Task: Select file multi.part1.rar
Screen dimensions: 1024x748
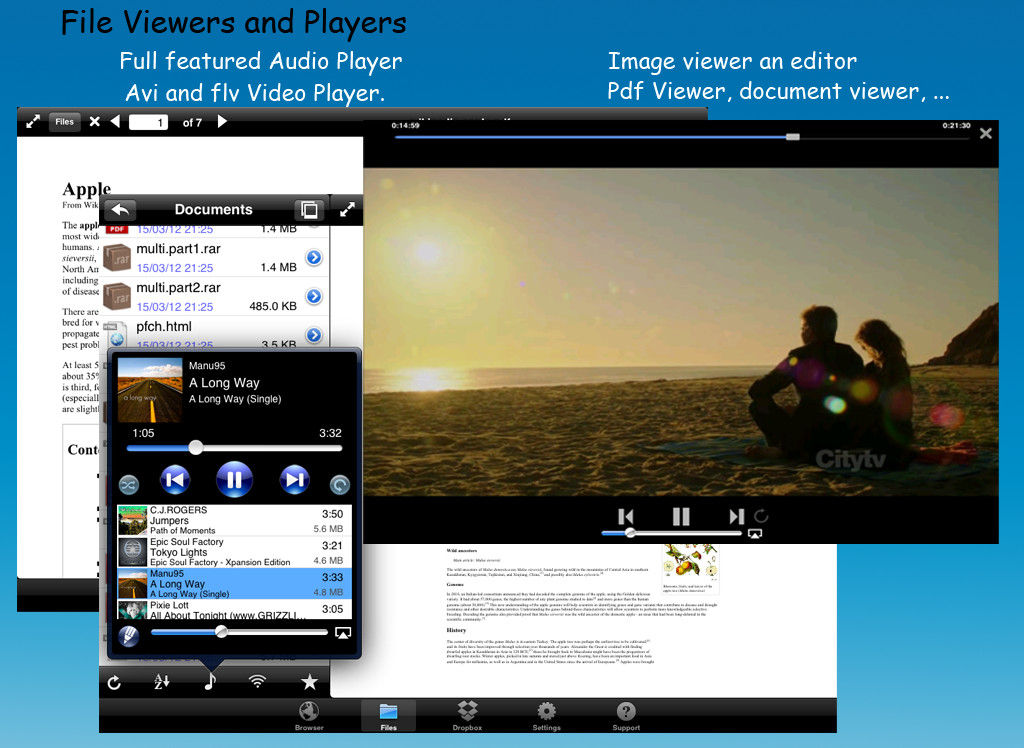Action: [x=214, y=257]
